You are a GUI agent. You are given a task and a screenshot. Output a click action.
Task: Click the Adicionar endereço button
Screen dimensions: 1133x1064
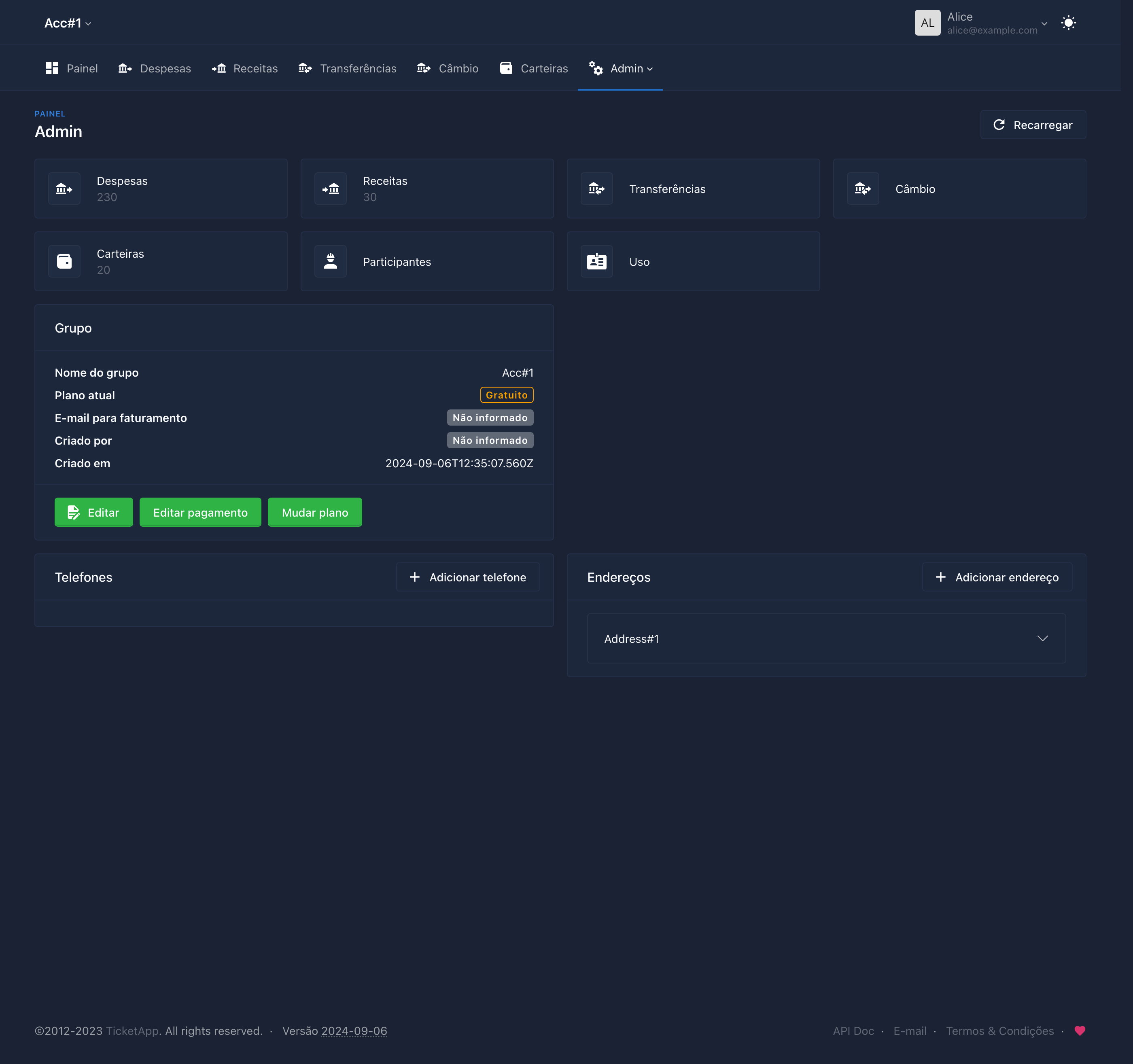997,577
